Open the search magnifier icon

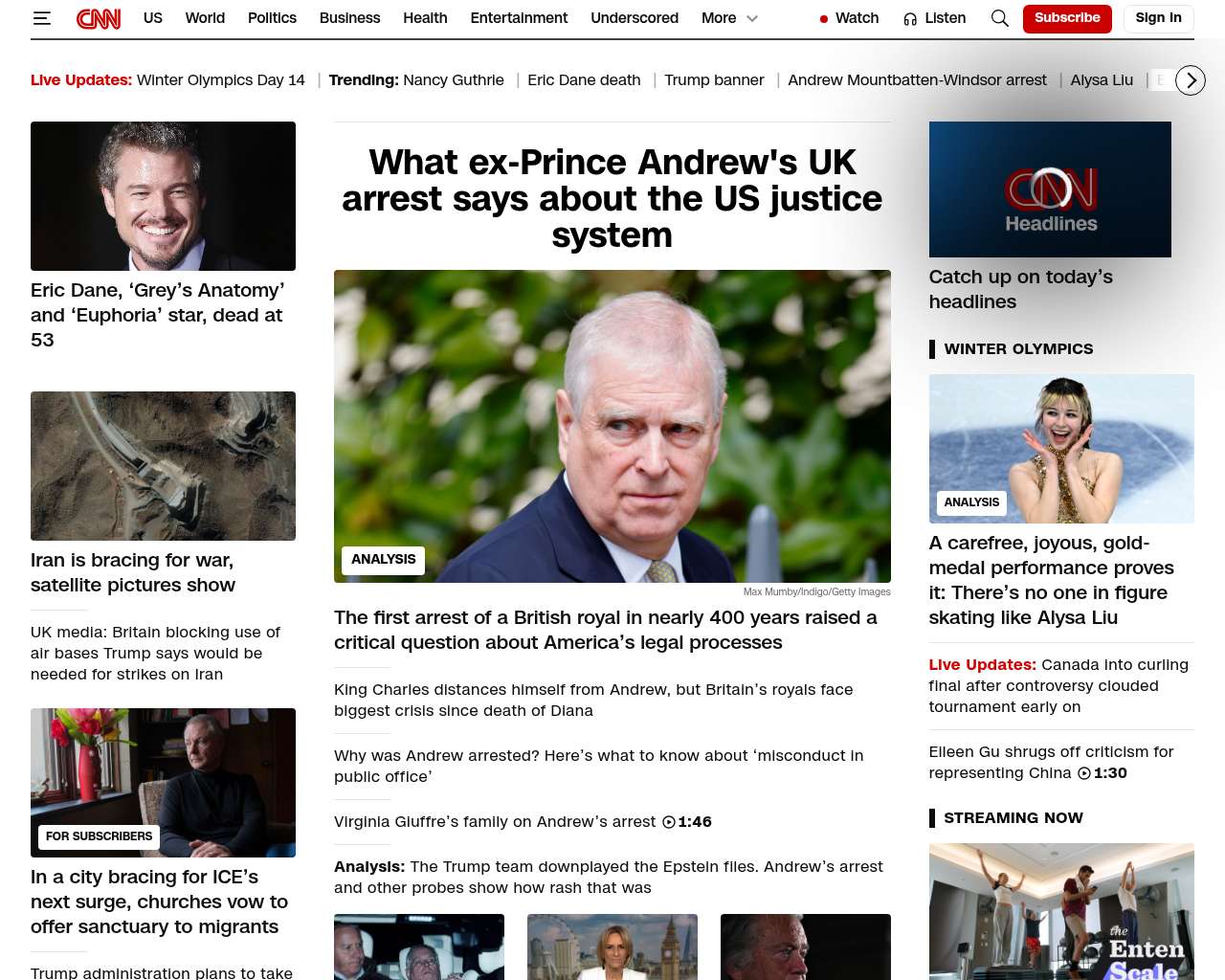tap(1000, 18)
